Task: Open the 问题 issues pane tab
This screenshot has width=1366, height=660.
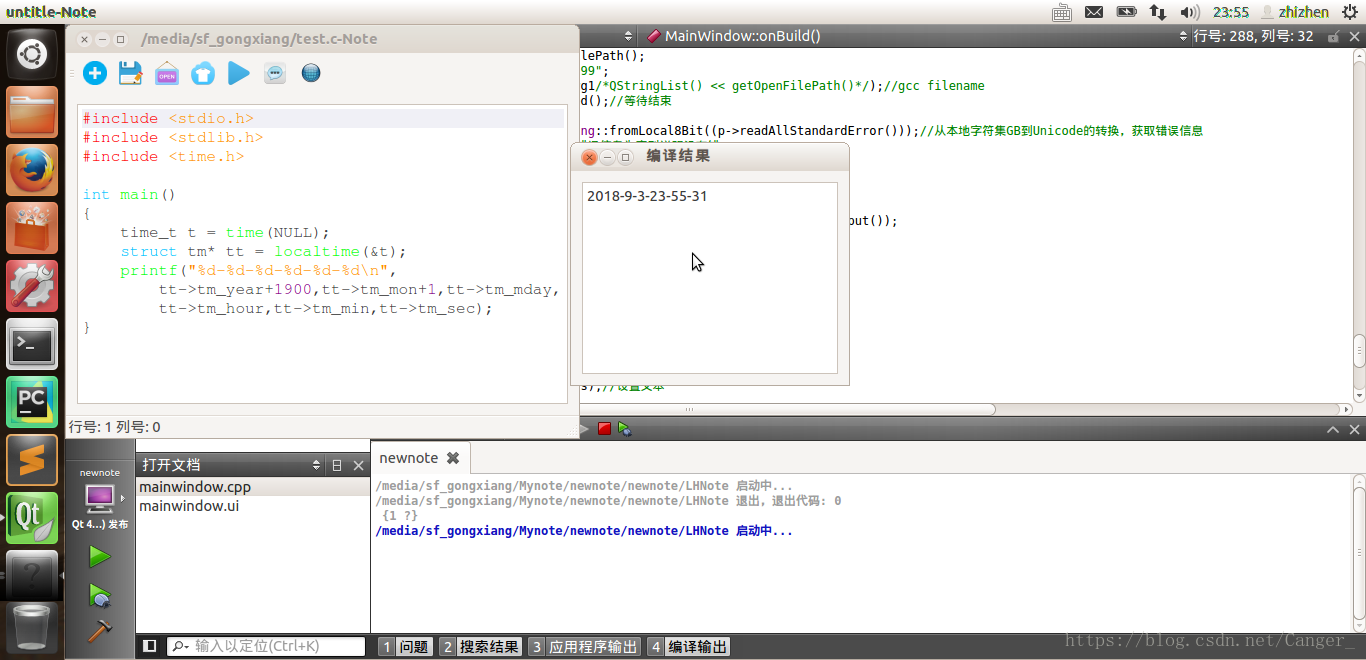Action: (x=405, y=647)
